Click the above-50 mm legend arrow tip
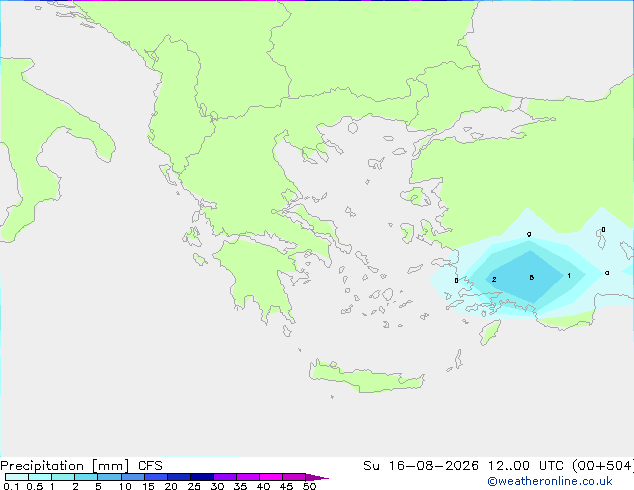Viewport: 634px width, 490px height. point(317,477)
